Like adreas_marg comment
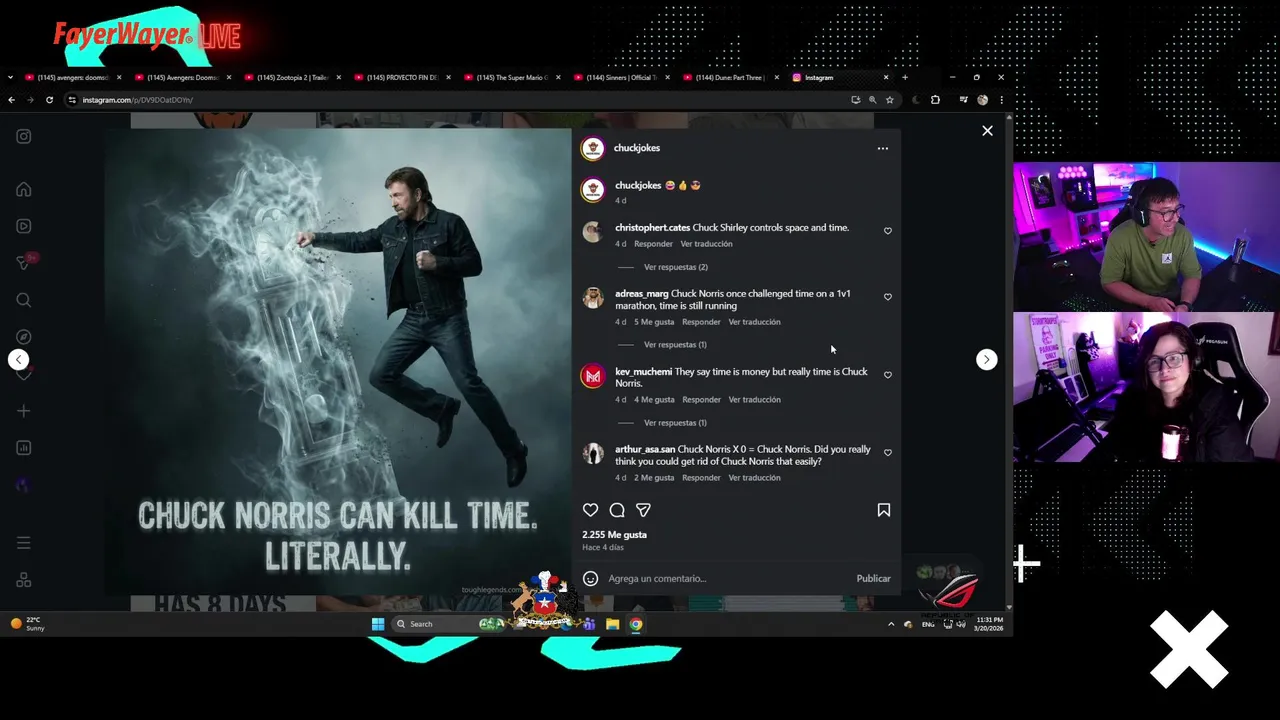 click(x=887, y=297)
